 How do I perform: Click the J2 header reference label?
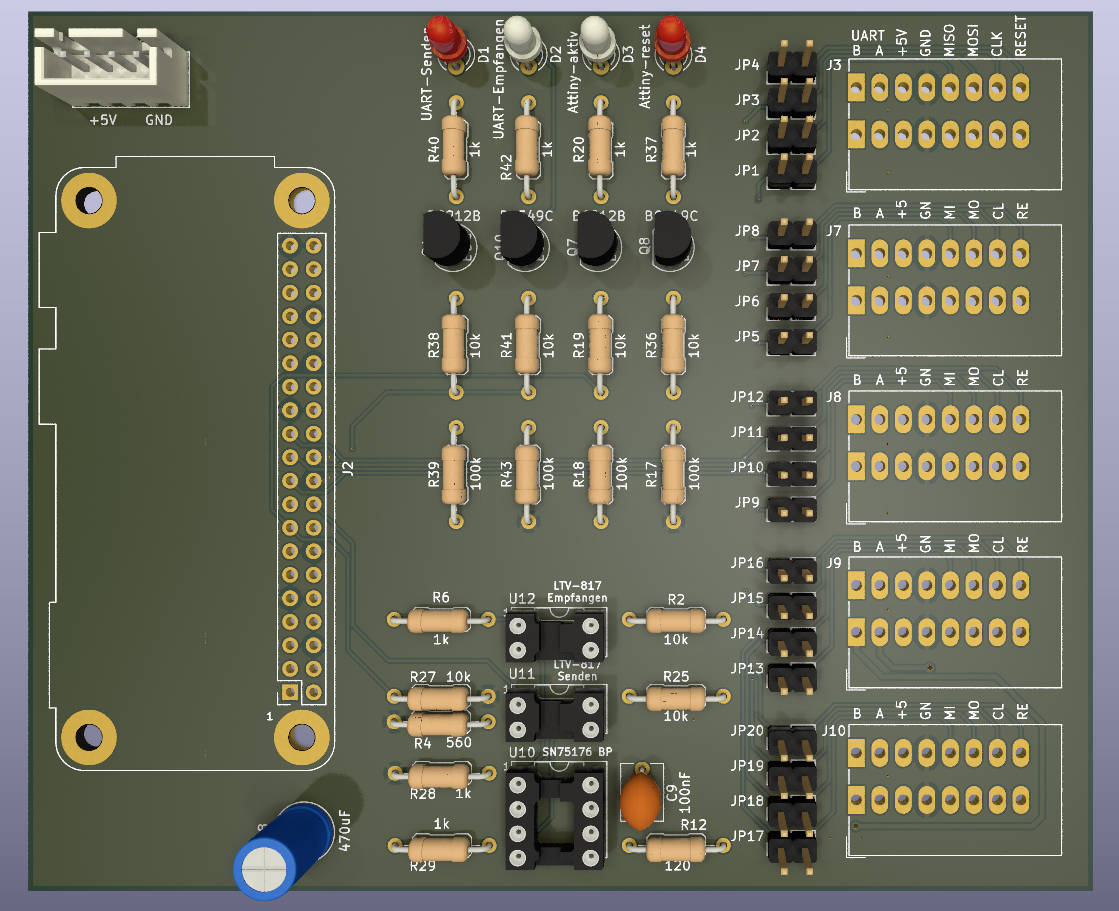pos(348,469)
